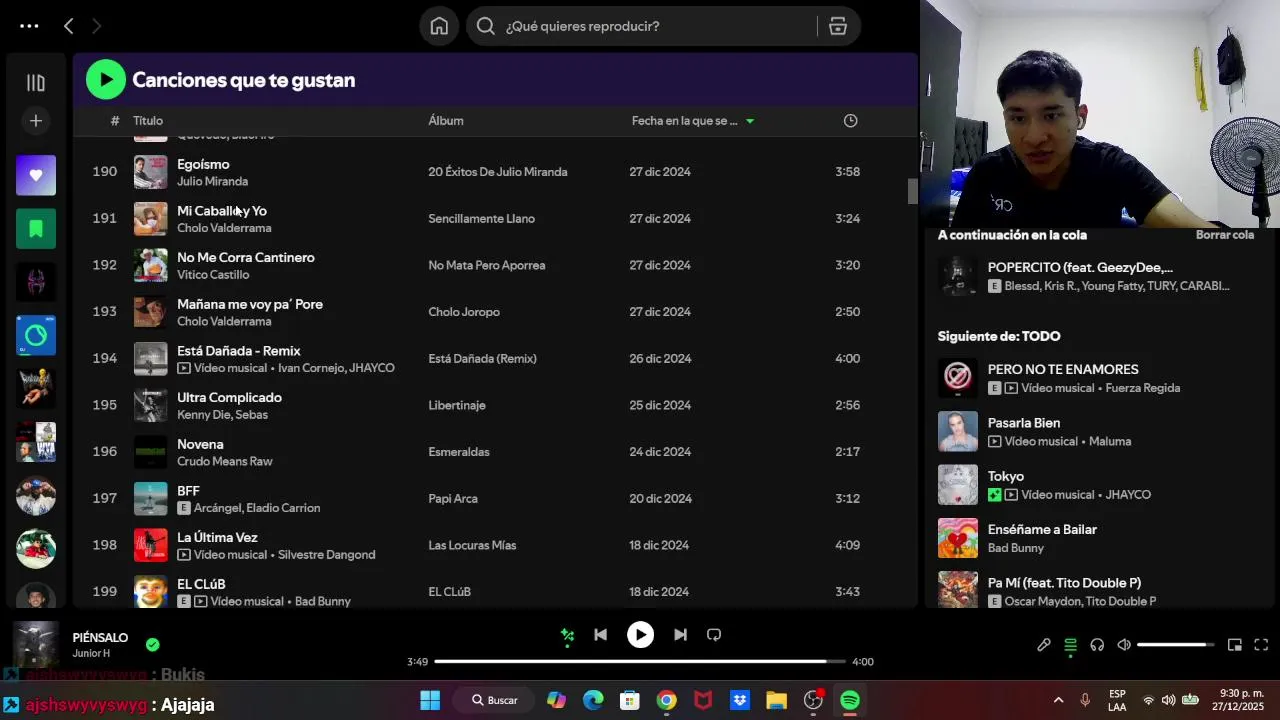This screenshot has width=1280, height=720.
Task: Open the Browse icon in search bar
Action: [x=838, y=26]
